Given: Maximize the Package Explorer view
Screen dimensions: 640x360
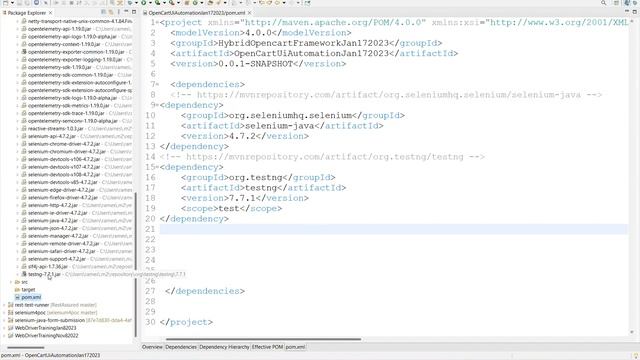Looking at the screenshot, I should pyautogui.click(x=134, y=12).
